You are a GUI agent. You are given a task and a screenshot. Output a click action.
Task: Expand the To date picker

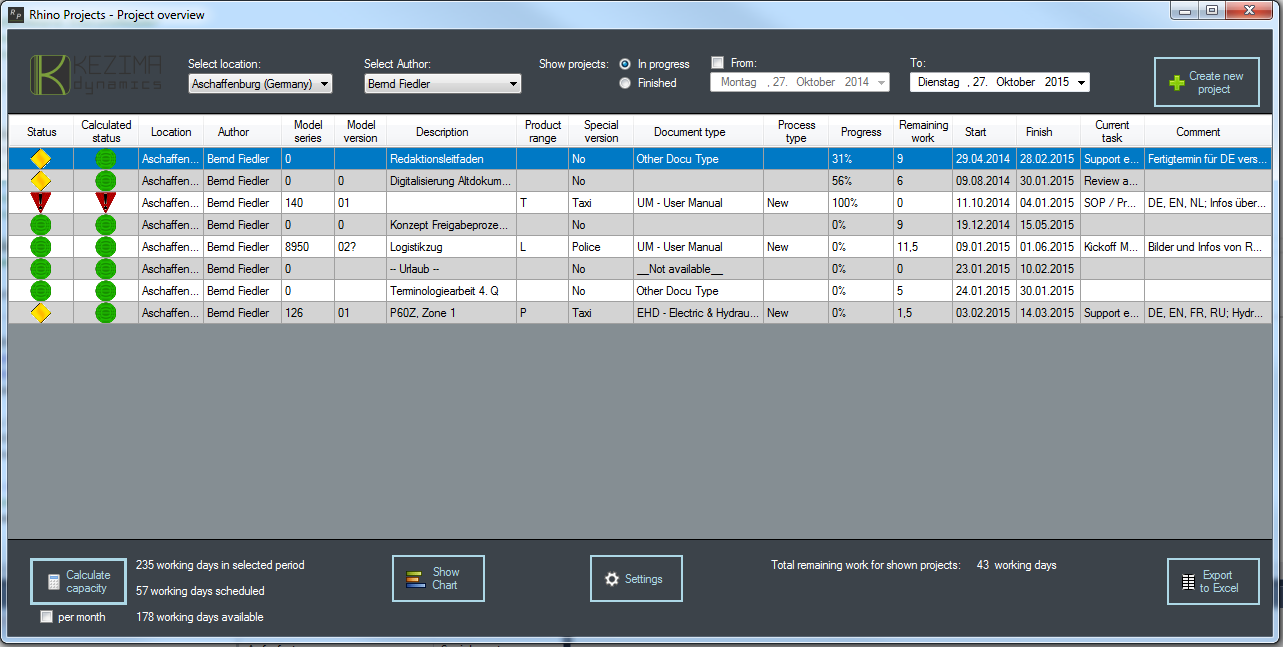point(1082,82)
